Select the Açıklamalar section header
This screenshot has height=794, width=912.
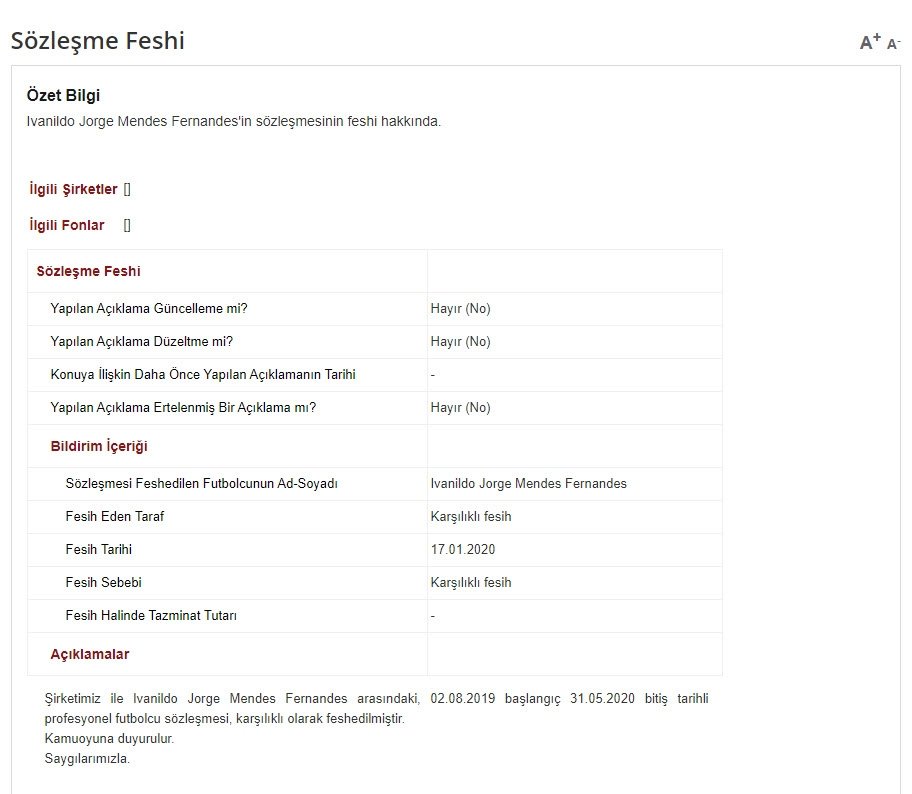[90, 654]
